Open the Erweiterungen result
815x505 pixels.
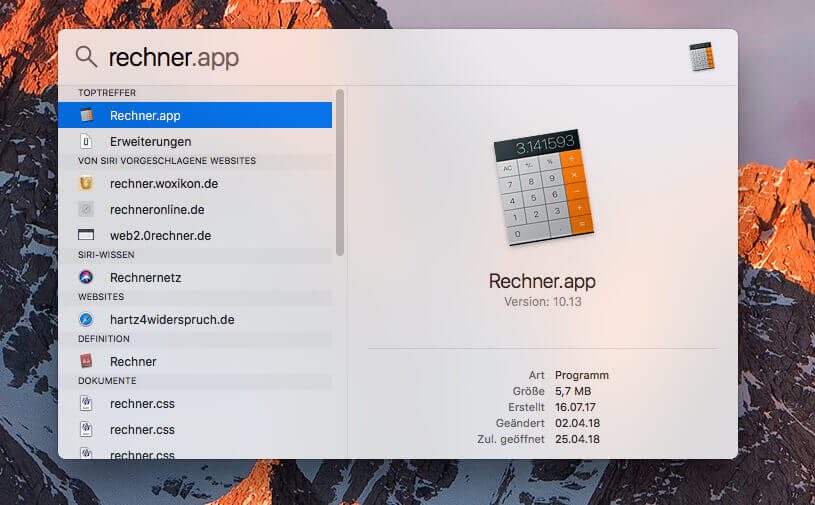click(195, 141)
